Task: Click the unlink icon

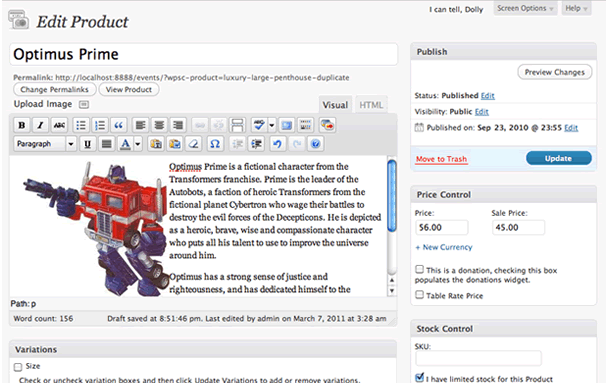Action: coord(218,125)
